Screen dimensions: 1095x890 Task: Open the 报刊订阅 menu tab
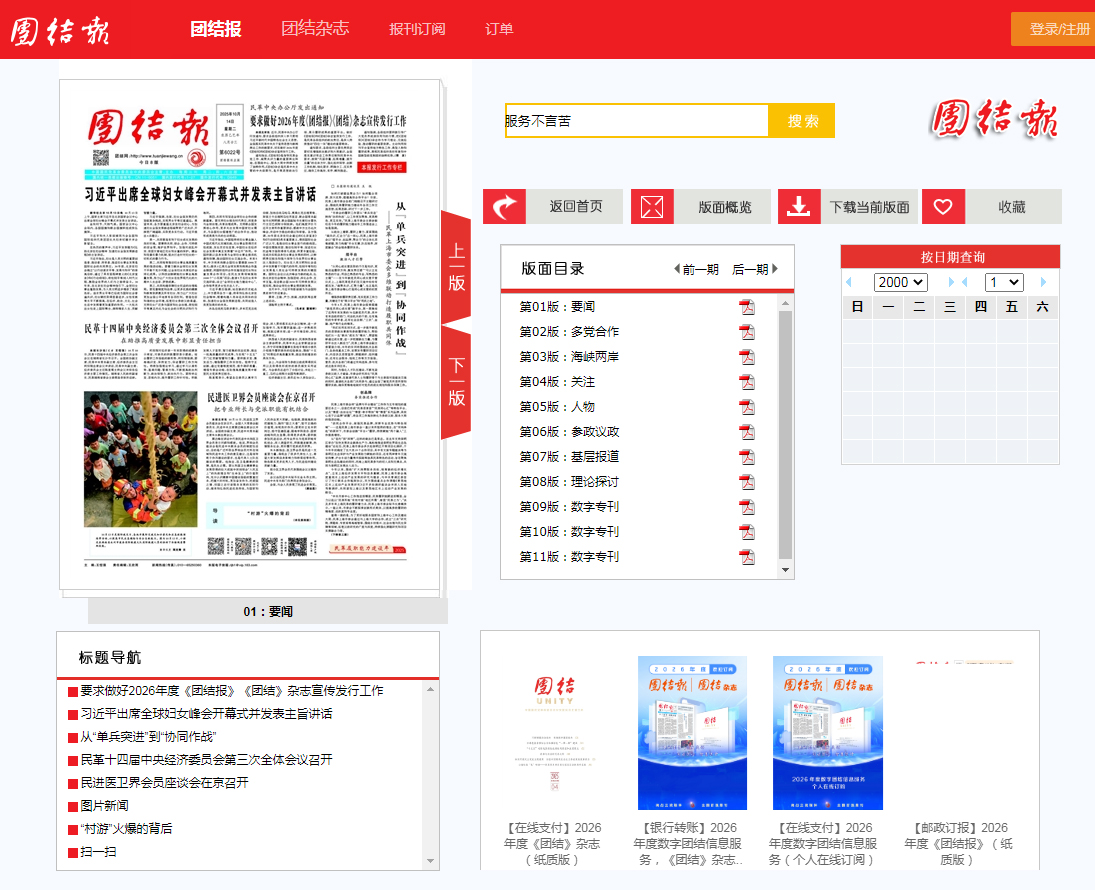pos(417,29)
